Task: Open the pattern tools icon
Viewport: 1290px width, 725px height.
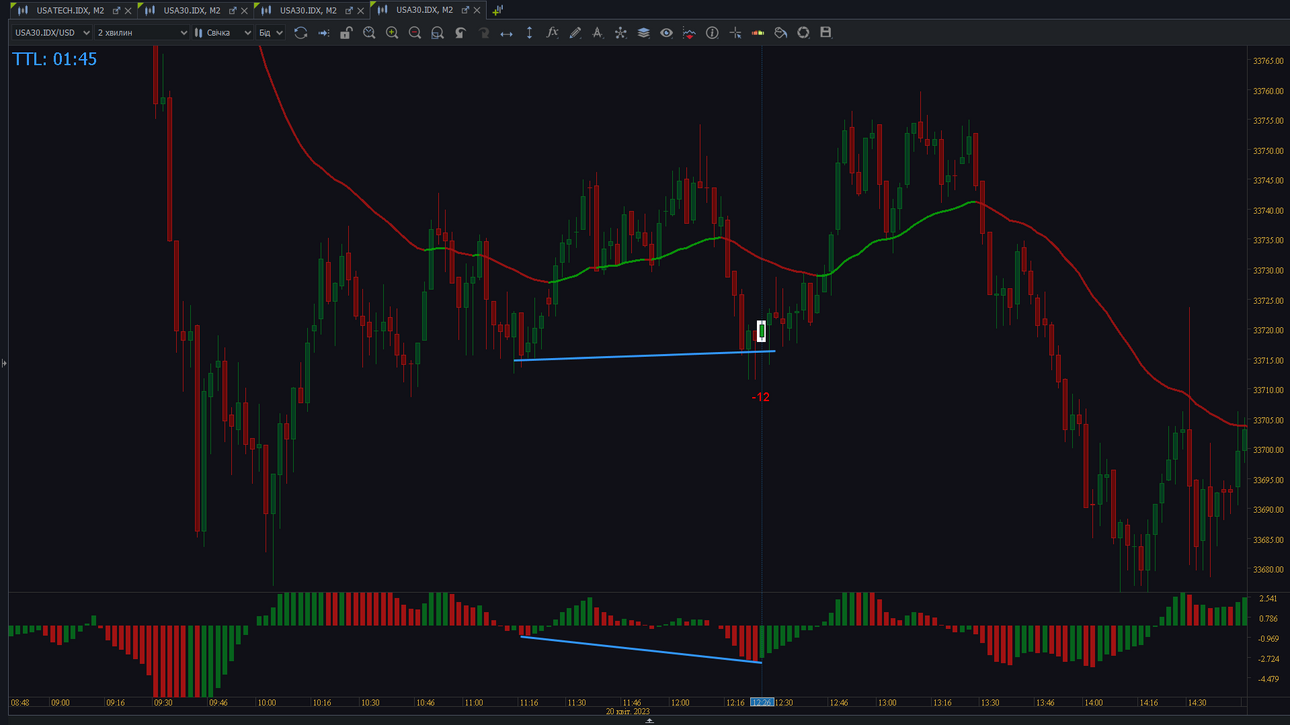Action: coord(620,33)
